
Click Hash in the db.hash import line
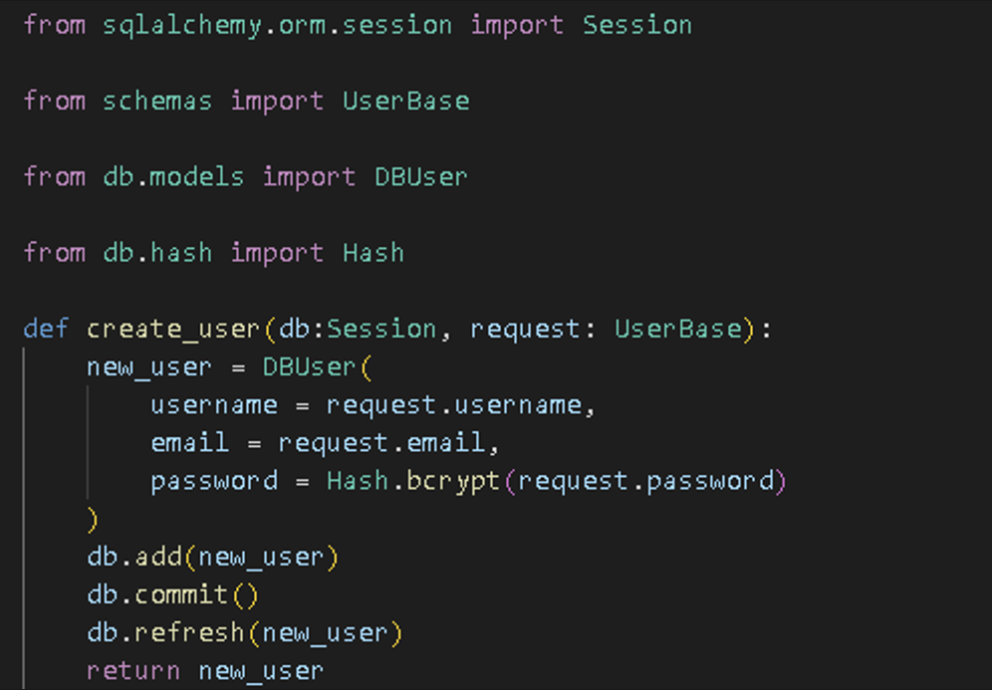[x=373, y=253]
